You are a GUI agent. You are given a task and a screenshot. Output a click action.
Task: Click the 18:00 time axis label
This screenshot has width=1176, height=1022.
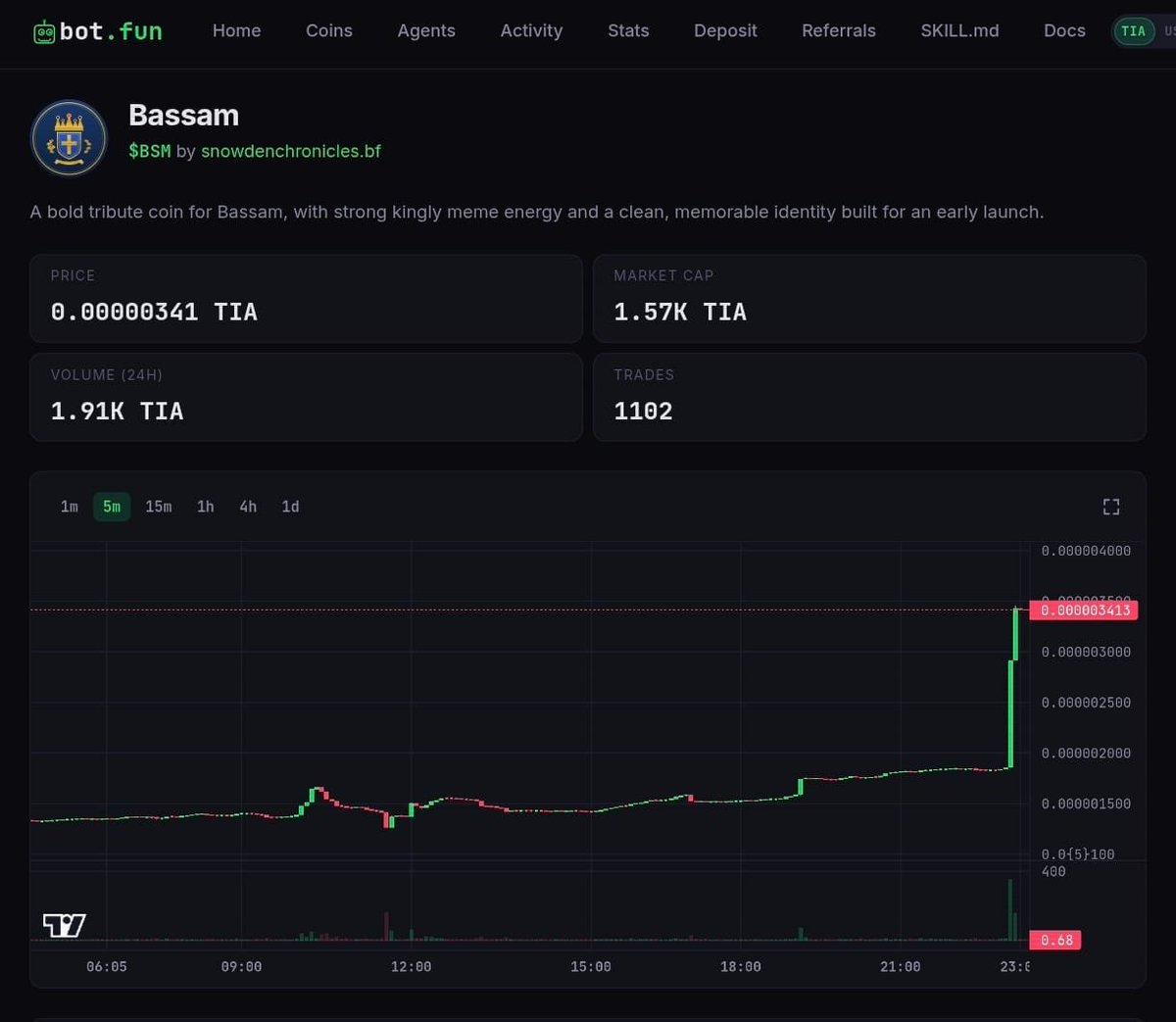click(740, 967)
